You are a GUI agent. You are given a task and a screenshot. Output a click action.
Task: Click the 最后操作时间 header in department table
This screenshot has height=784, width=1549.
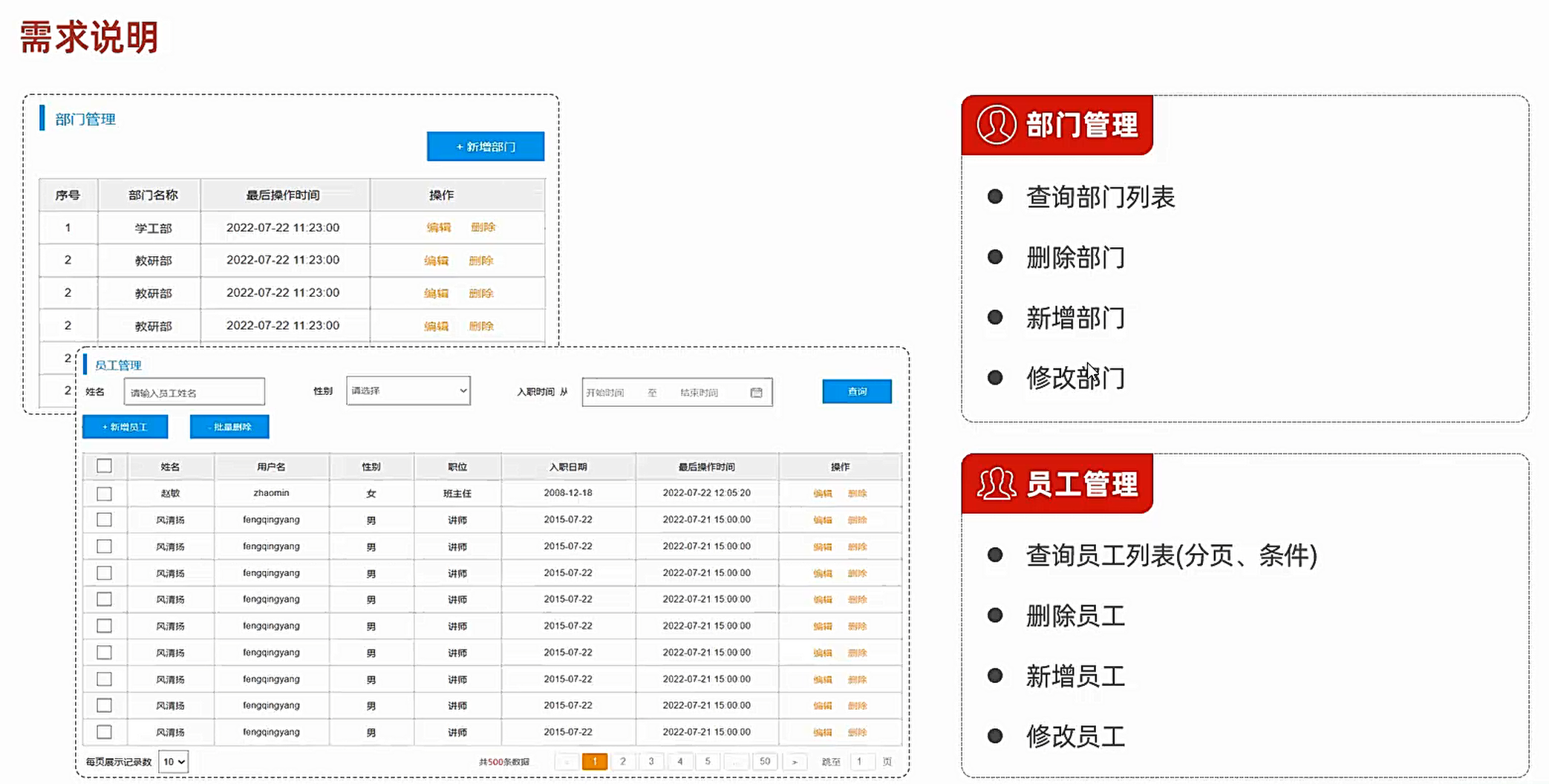pos(283,195)
